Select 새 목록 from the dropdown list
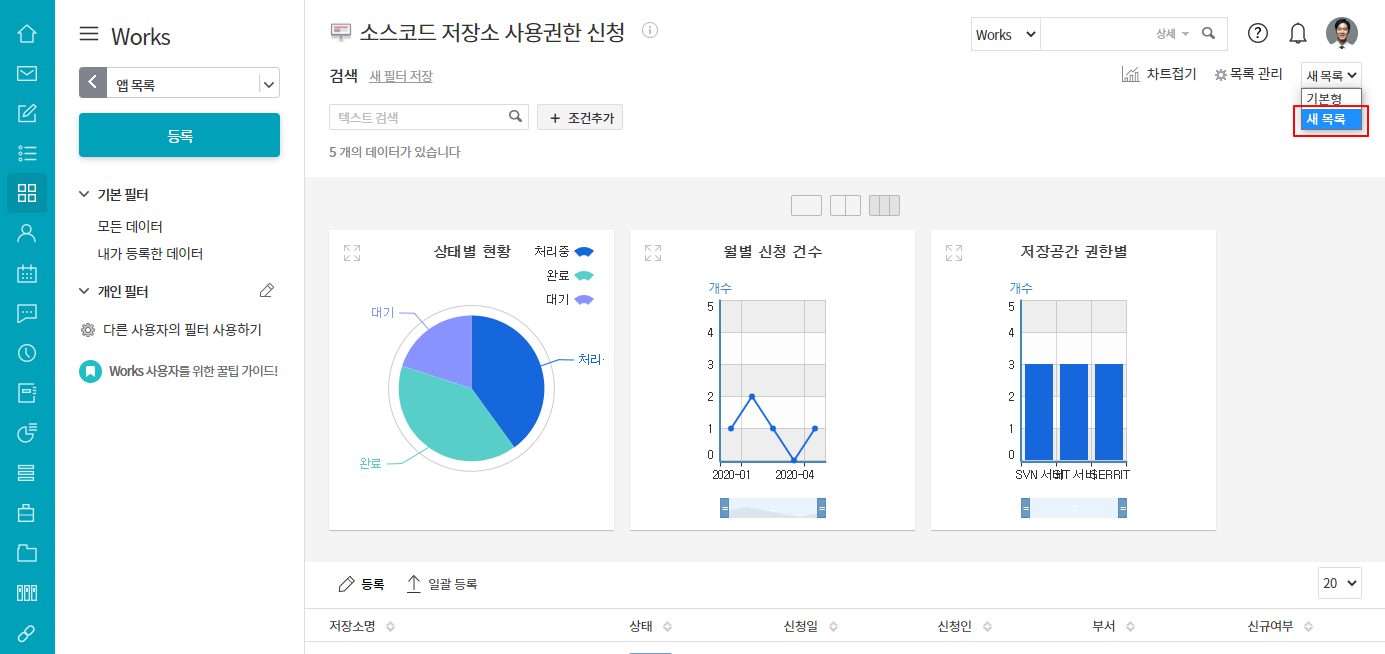1385x654 pixels. click(1331, 119)
